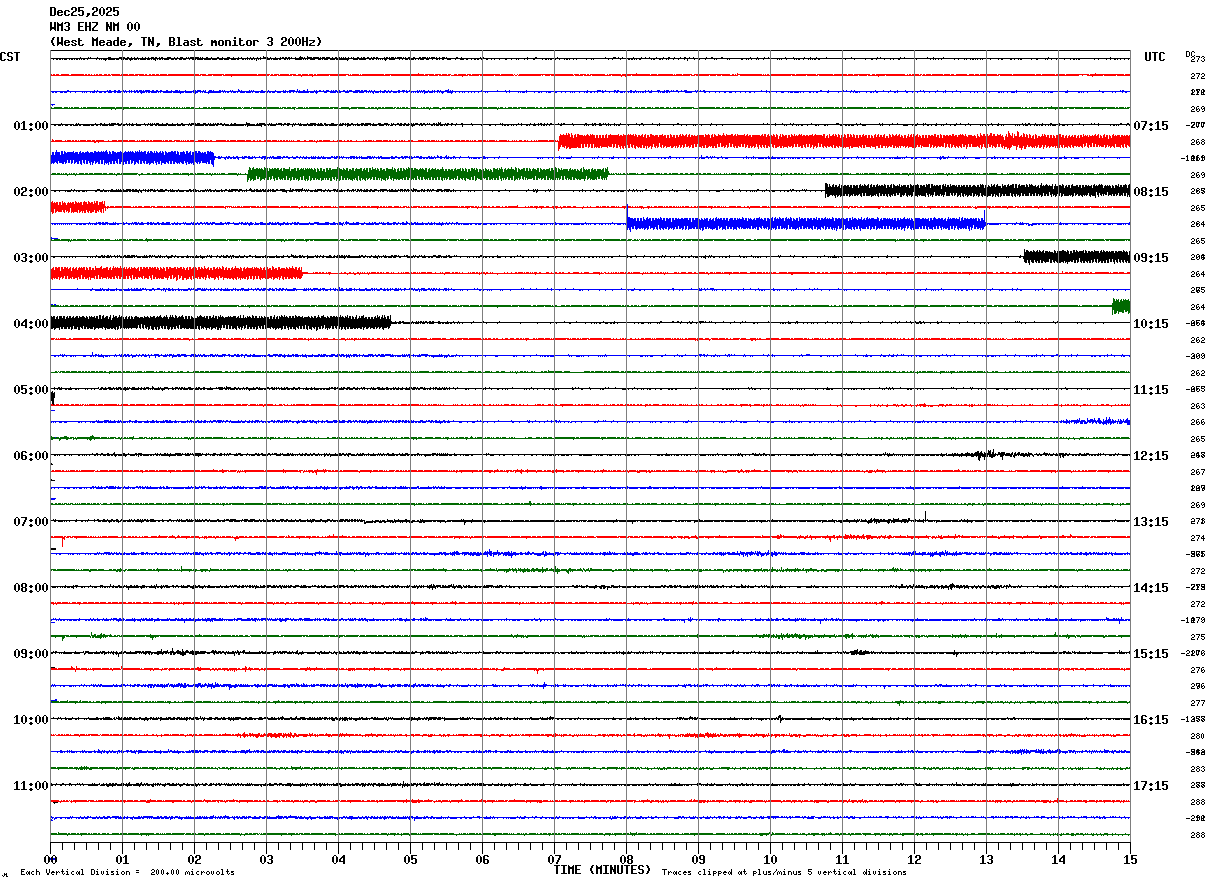Select minute tick label 06 on time axis
This screenshot has width=1210, height=886.
click(x=482, y=859)
